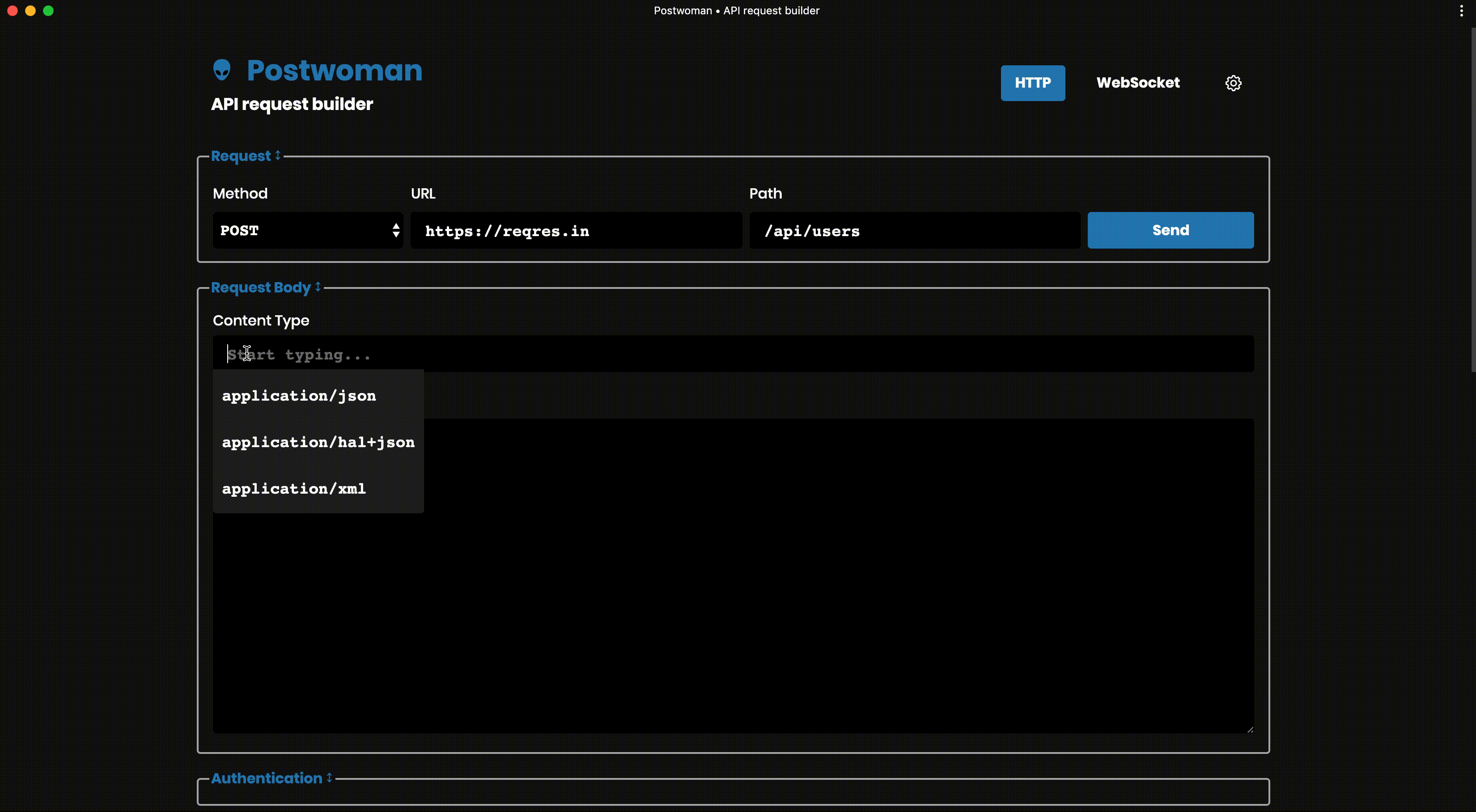Choose application/json from the suggestions
This screenshot has height=812, width=1476.
click(299, 396)
